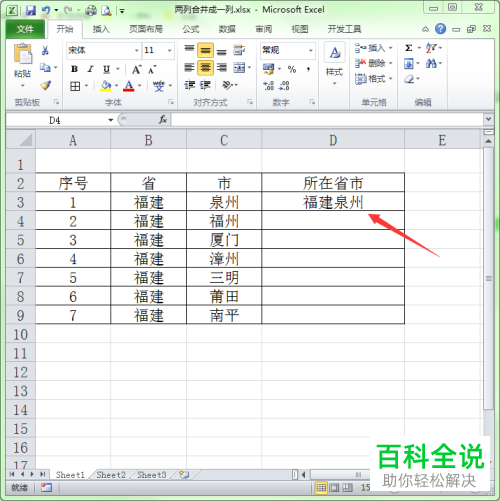
Task: Switch to the 开发工具 tab
Action: point(344,29)
